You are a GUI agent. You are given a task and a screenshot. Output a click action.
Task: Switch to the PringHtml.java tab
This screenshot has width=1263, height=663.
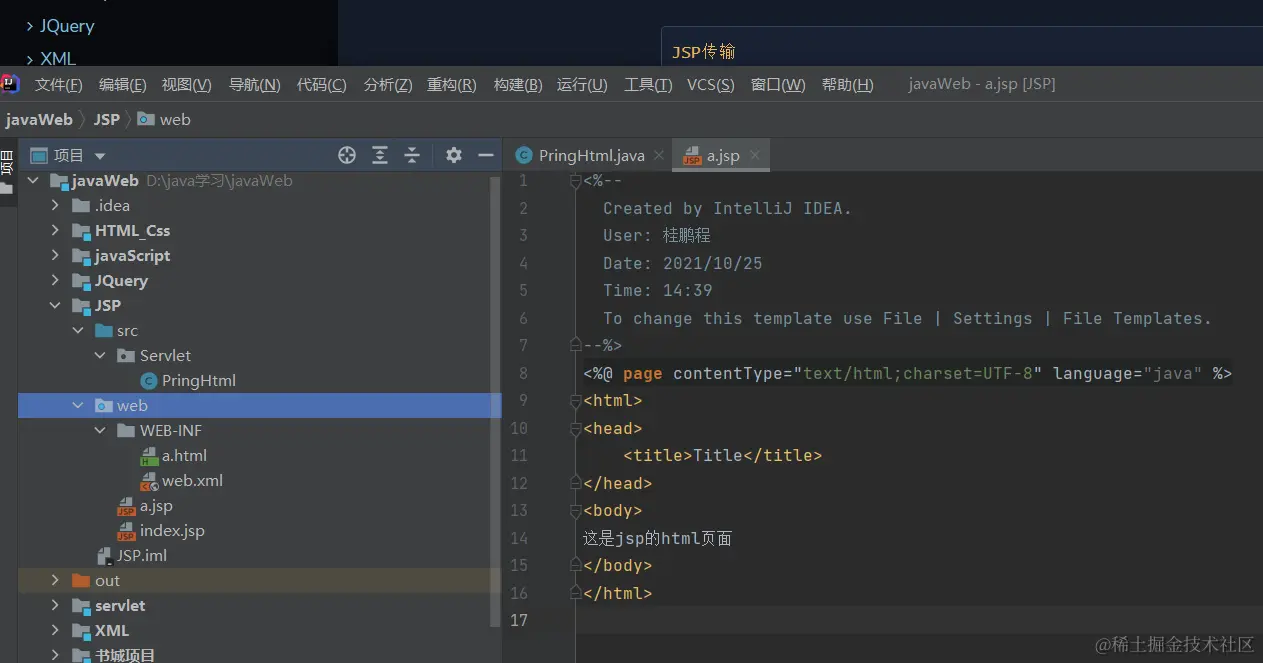point(590,155)
